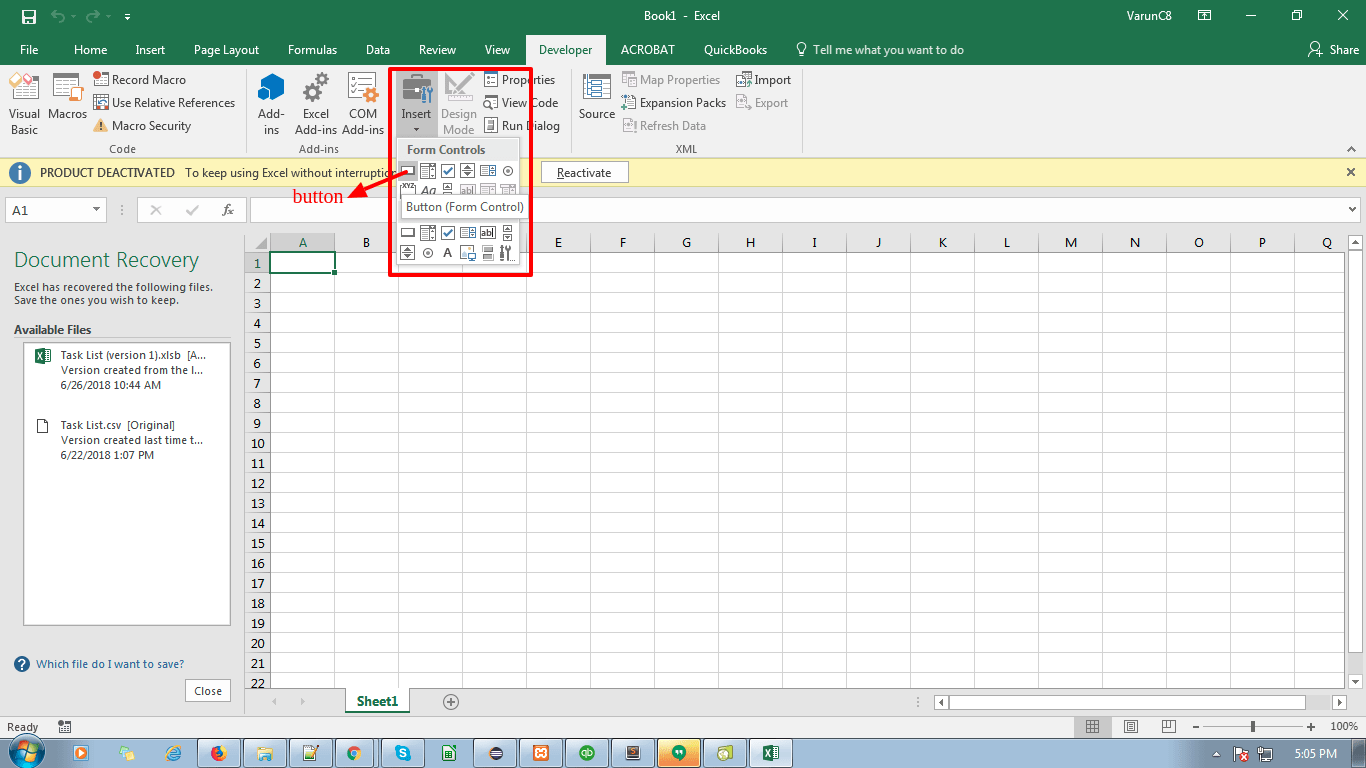Screen dimensions: 1366x768
Task: Select Combo Box form control icon
Action: tap(428, 171)
